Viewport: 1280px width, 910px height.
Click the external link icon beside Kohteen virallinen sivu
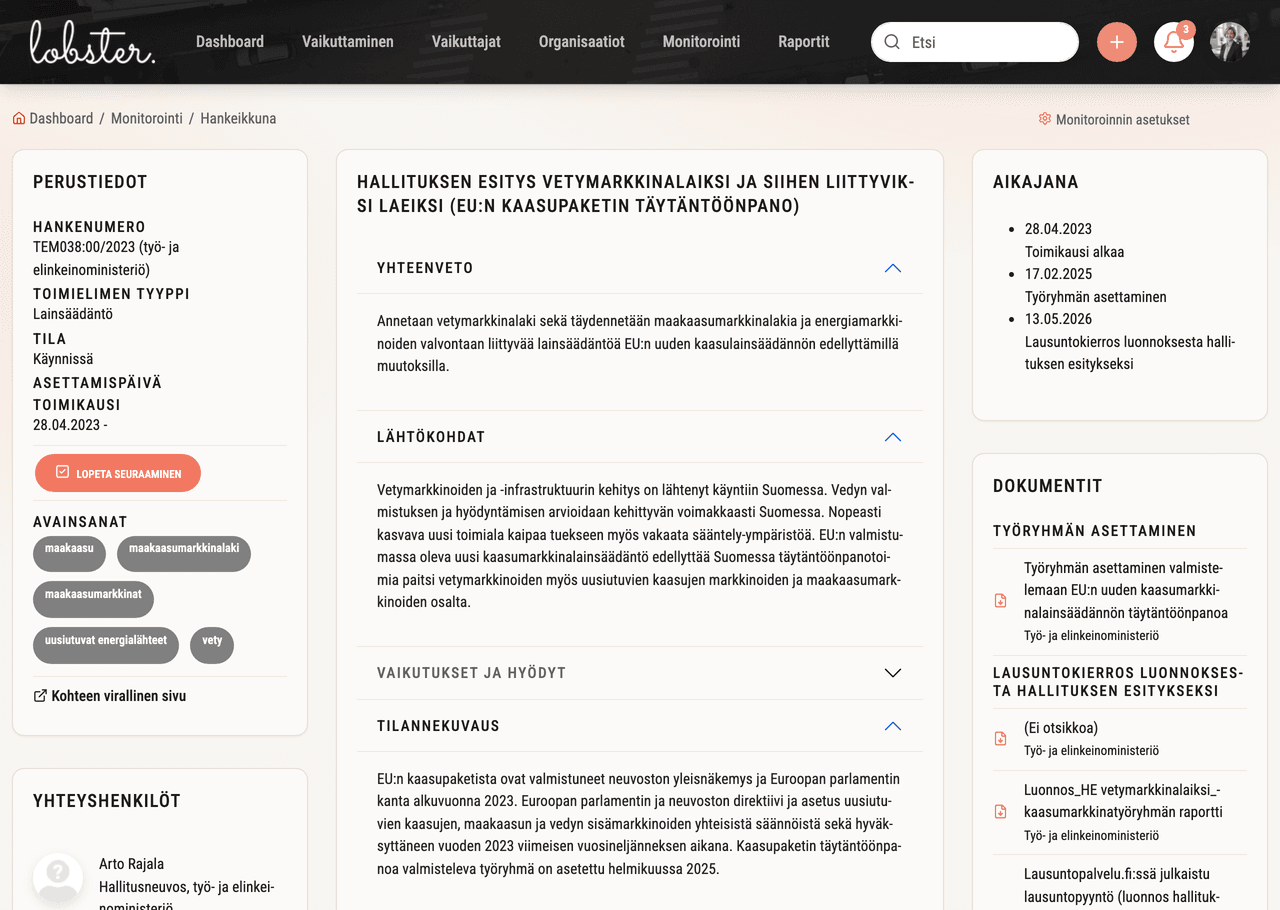[x=40, y=696]
